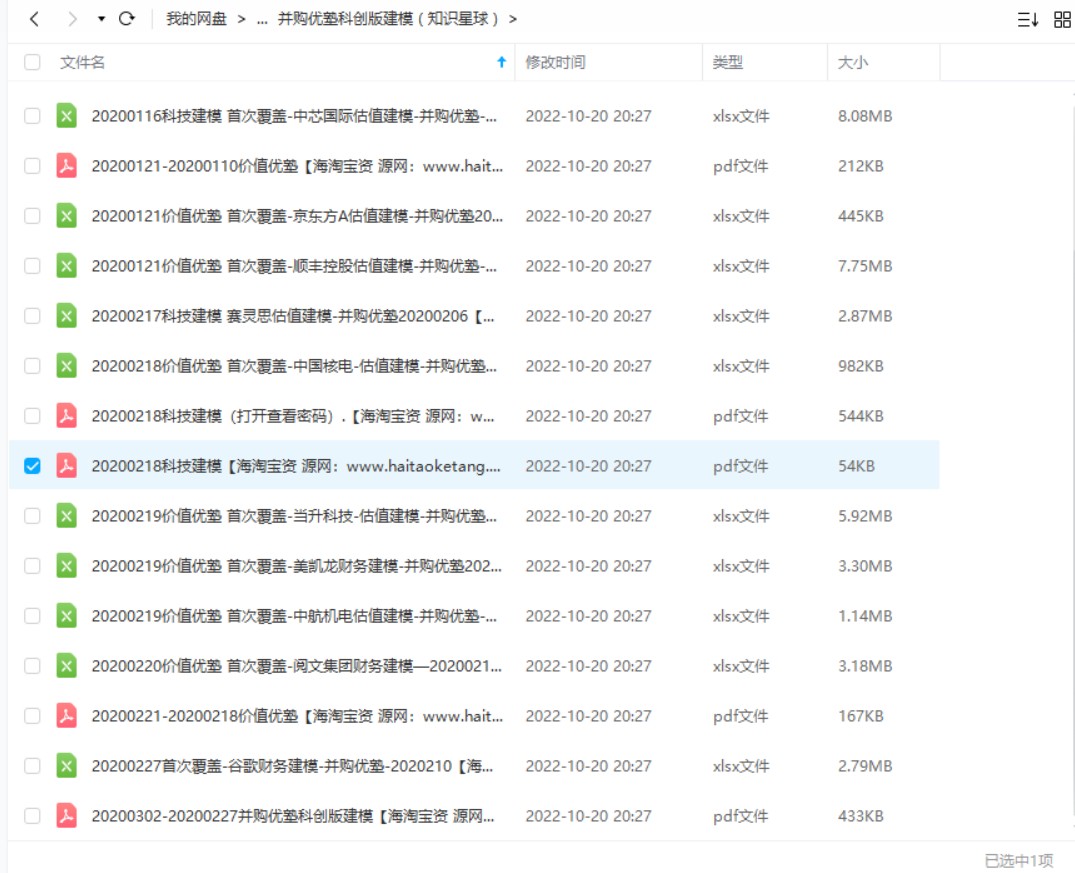Image resolution: width=1075 pixels, height=873 pixels.
Task: Check the 当升科技 file checkbox
Action: click(32, 516)
